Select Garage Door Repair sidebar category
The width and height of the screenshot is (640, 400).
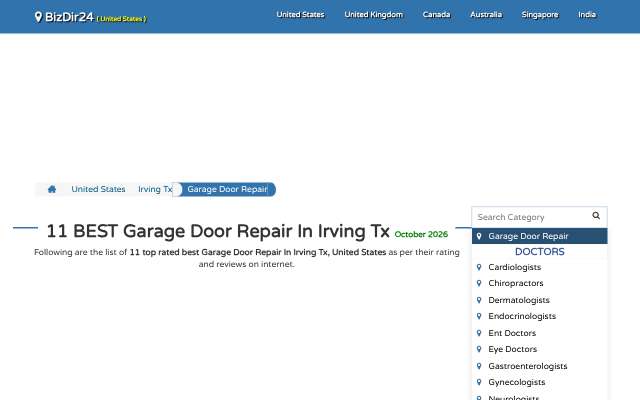click(x=540, y=236)
